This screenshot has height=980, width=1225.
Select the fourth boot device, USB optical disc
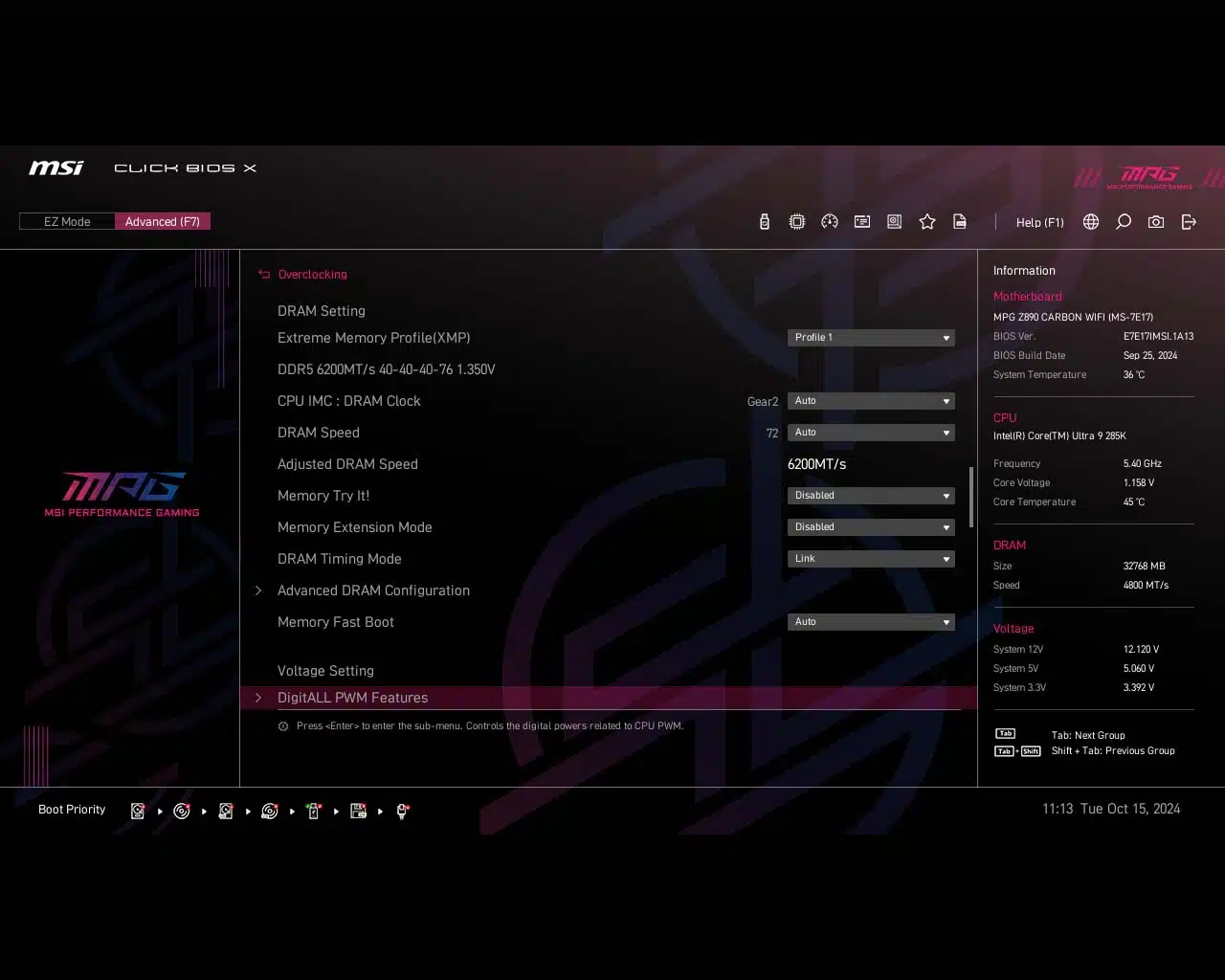click(x=270, y=811)
